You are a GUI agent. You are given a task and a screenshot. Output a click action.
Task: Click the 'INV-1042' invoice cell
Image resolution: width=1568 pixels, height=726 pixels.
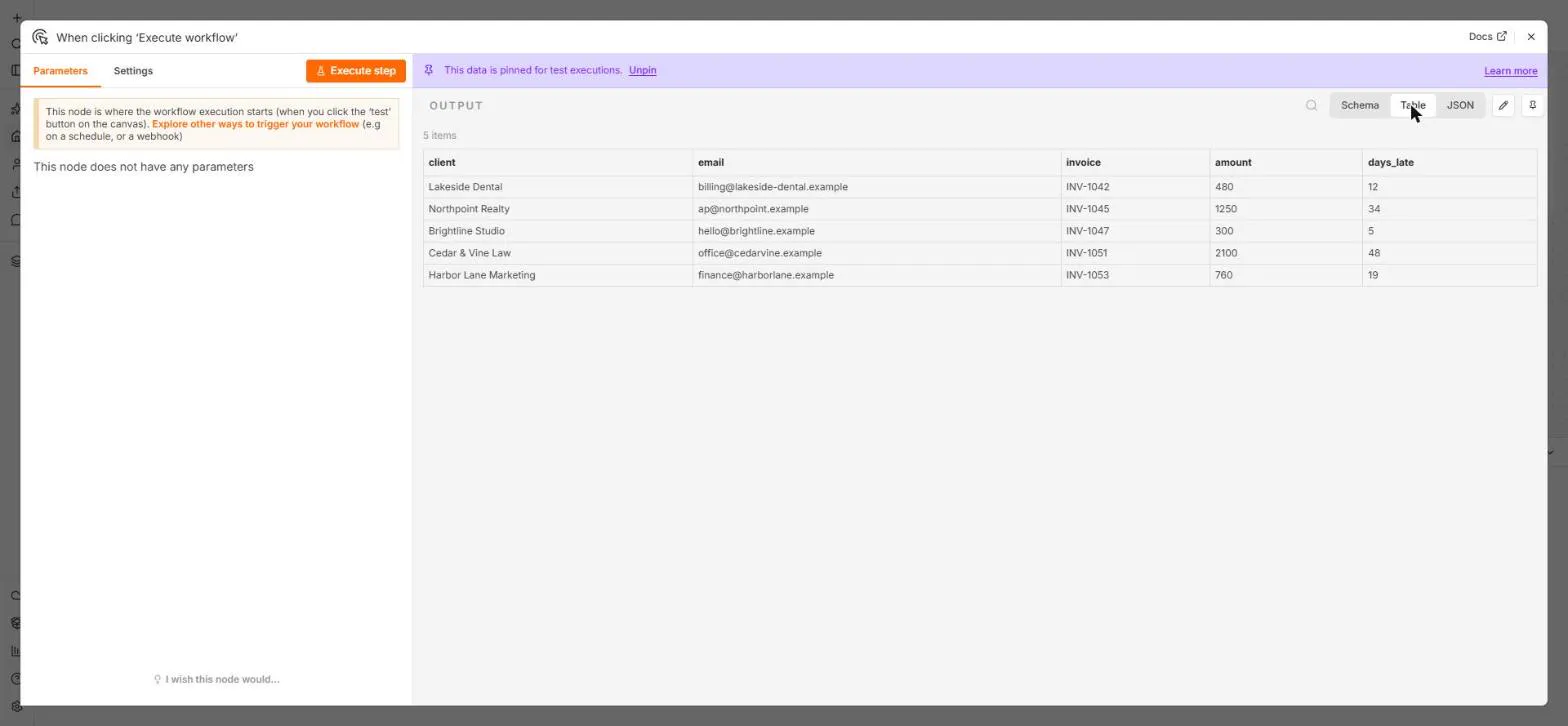tap(1135, 187)
